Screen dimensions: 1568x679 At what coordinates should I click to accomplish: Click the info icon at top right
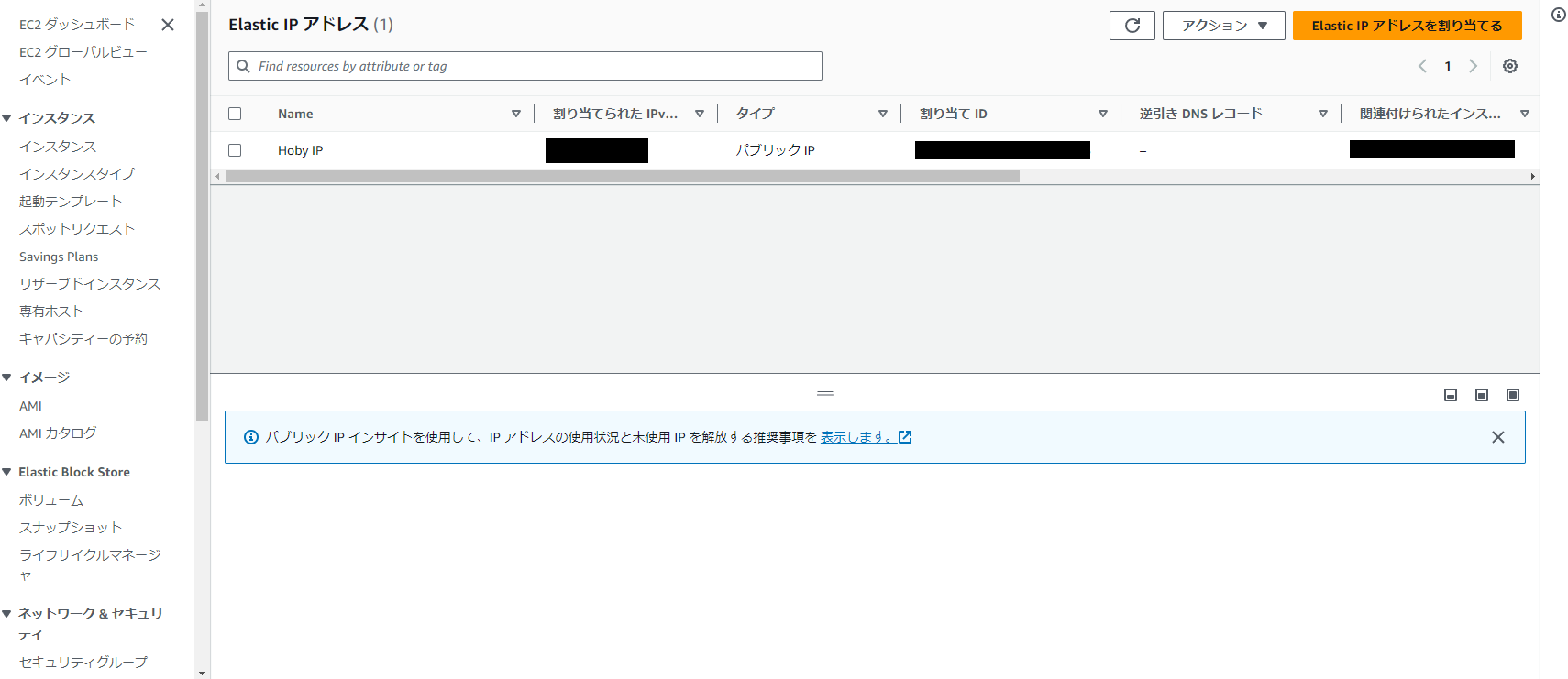pyautogui.click(x=1559, y=15)
